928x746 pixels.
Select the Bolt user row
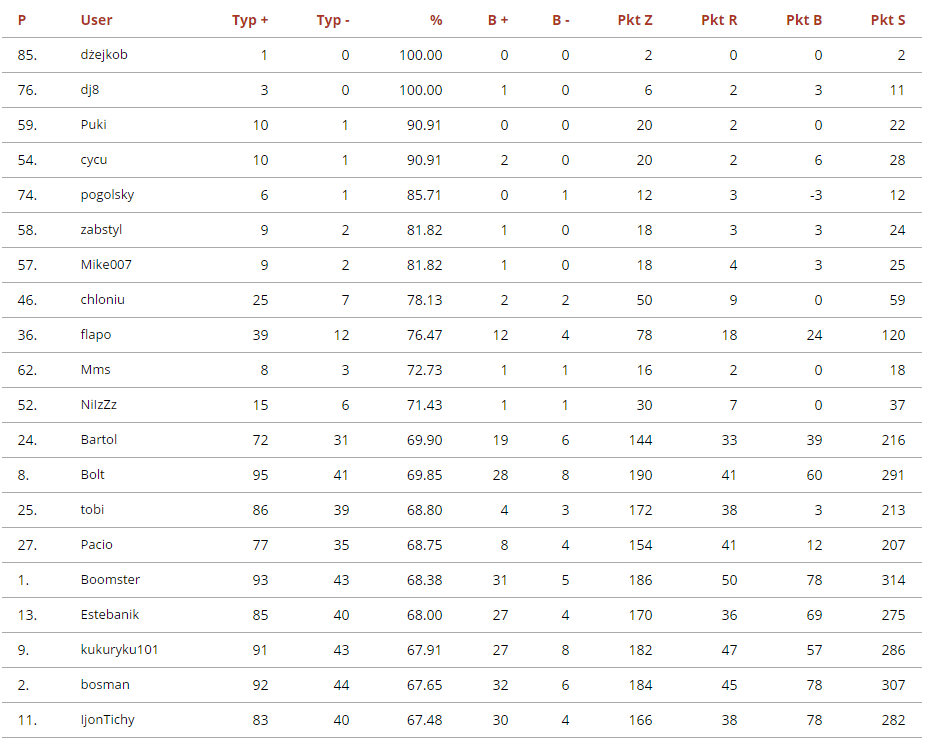click(x=93, y=475)
